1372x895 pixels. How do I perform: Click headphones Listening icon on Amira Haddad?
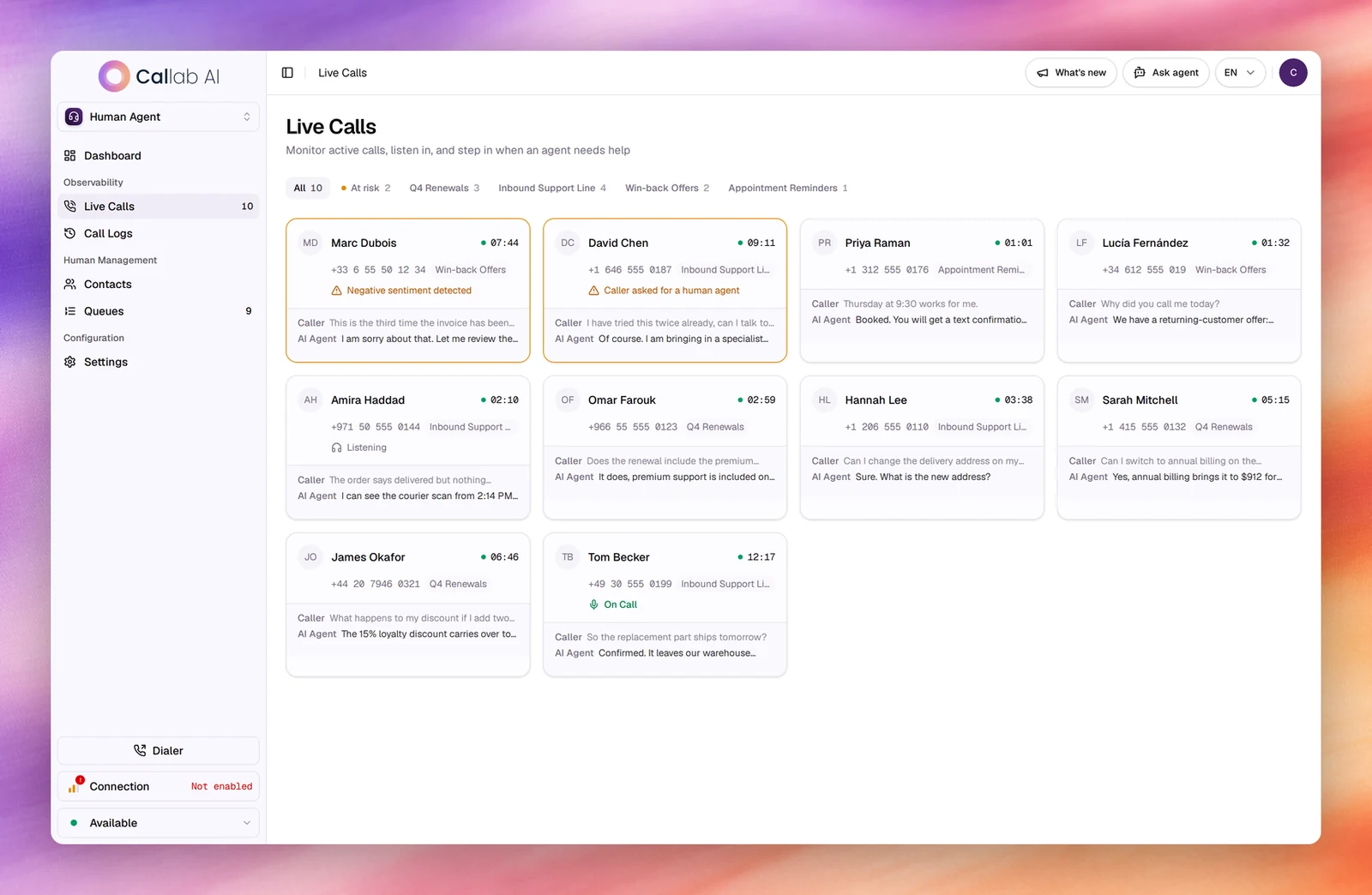[x=337, y=447]
